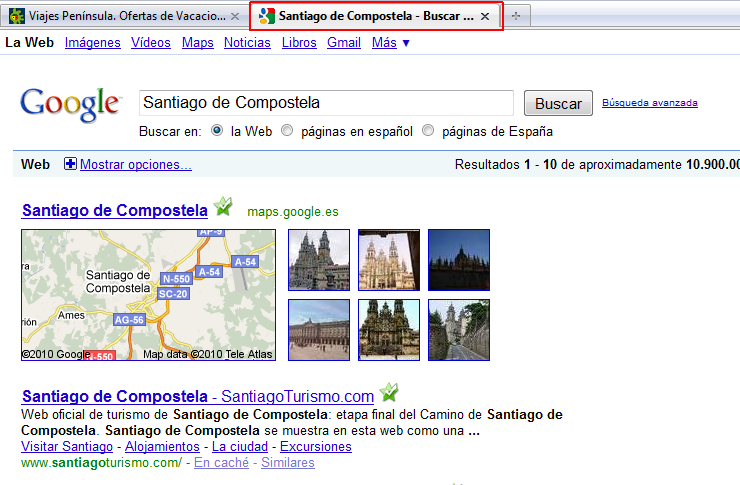Image resolution: width=740 pixels, height=485 pixels.
Task: Open the SantiagoTurismo.com result title
Action: point(198,396)
